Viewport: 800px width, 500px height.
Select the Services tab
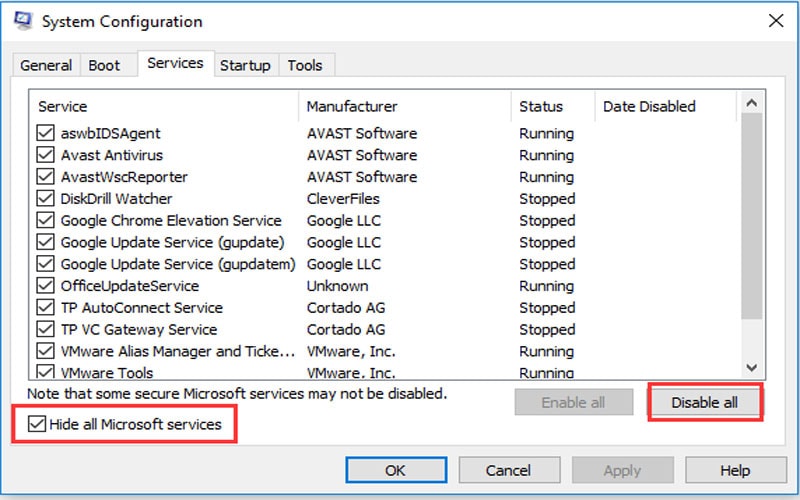176,63
